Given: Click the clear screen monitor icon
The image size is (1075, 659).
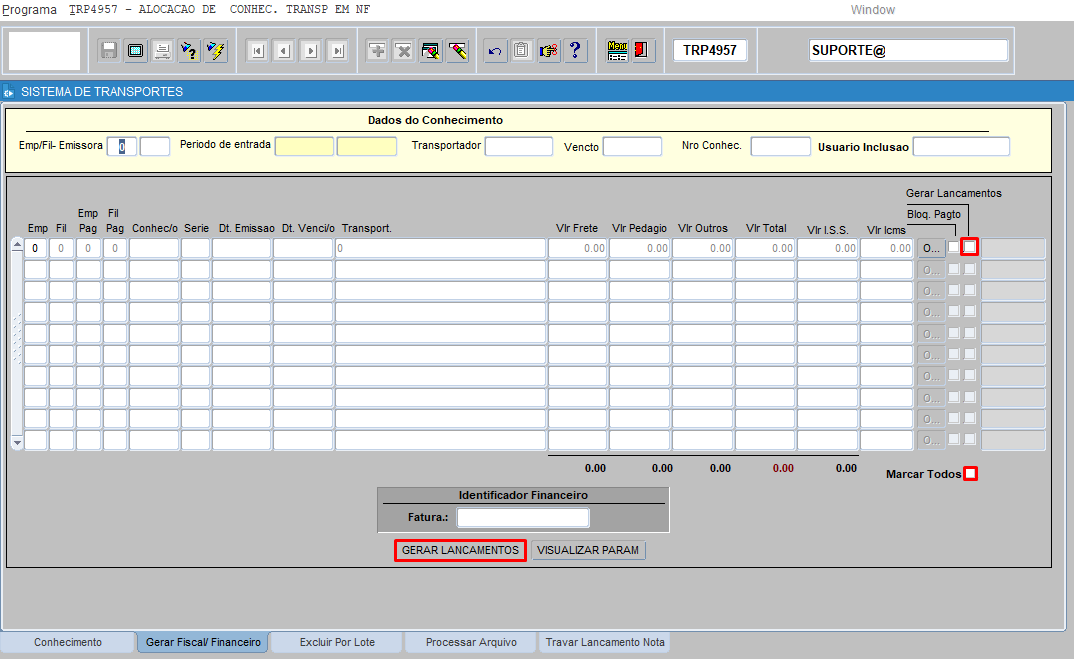Looking at the screenshot, I should pyautogui.click(x=136, y=51).
